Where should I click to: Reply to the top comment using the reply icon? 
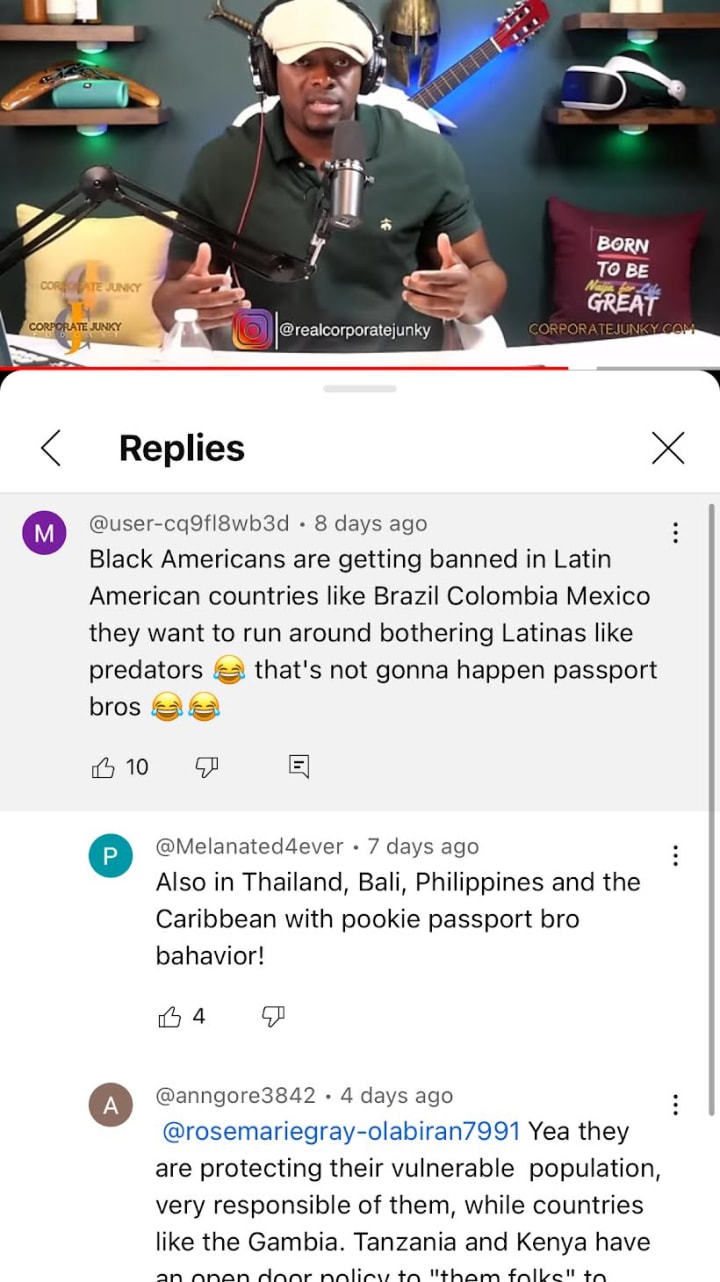coord(299,767)
